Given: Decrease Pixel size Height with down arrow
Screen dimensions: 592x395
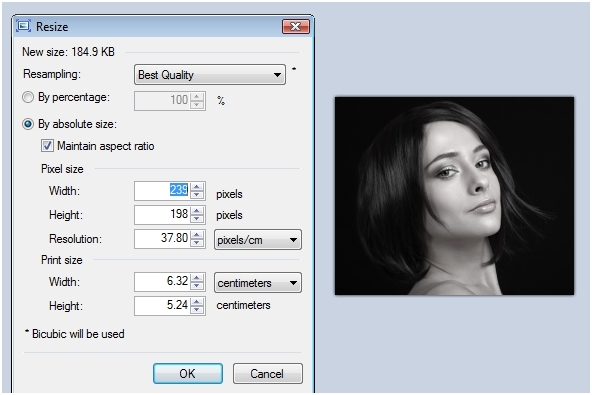Looking at the screenshot, I should (x=197, y=219).
